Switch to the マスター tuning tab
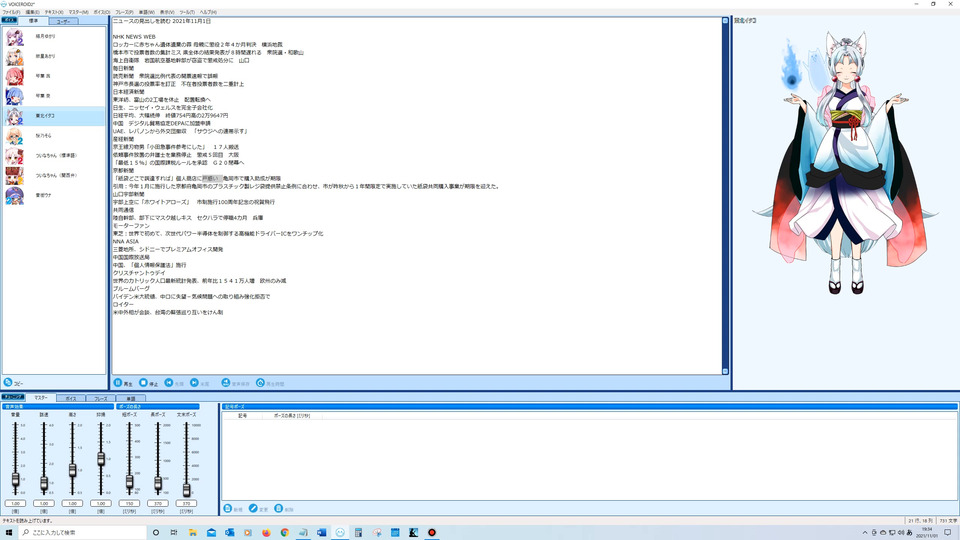 coord(41,398)
